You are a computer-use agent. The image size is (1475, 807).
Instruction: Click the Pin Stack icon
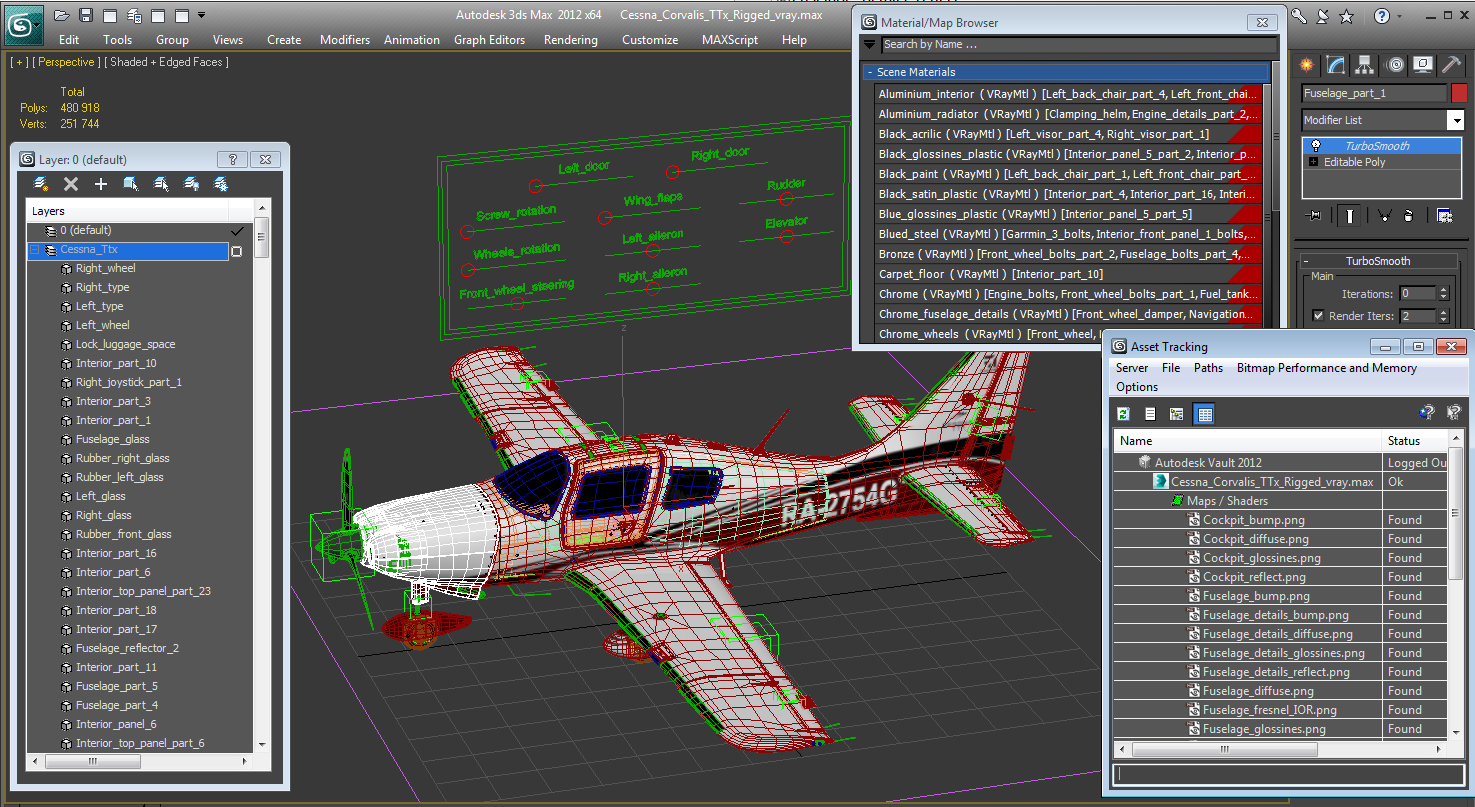pos(1315,215)
